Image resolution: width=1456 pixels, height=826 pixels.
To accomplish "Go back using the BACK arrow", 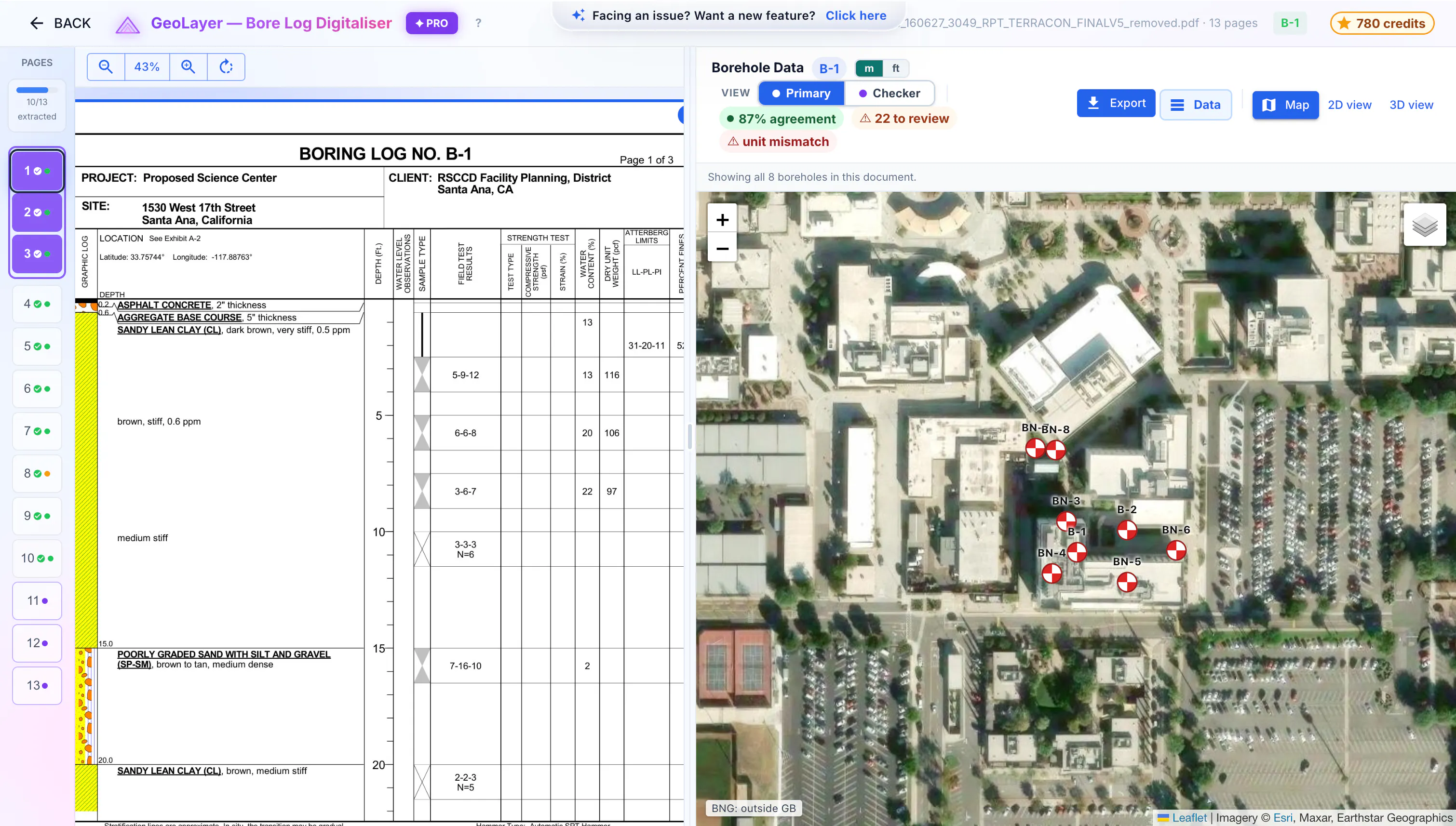I will [60, 23].
